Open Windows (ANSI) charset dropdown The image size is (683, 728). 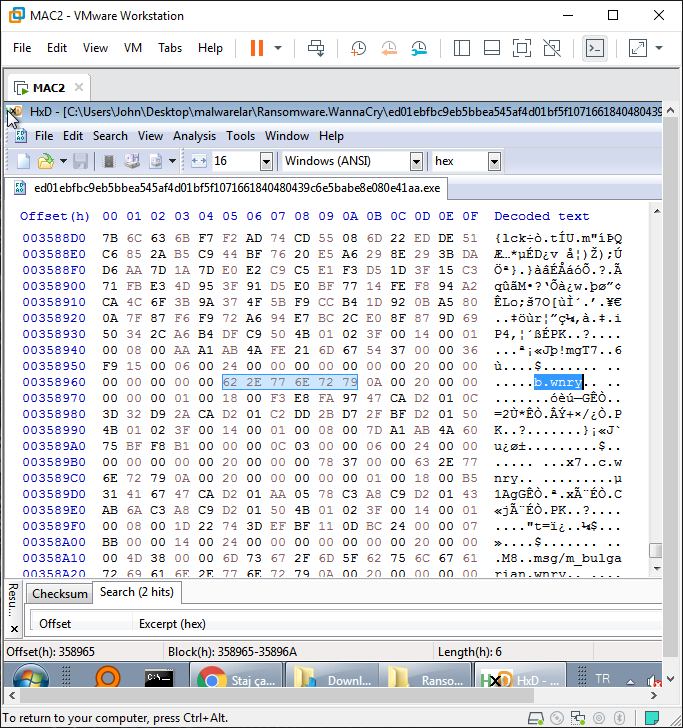416,162
